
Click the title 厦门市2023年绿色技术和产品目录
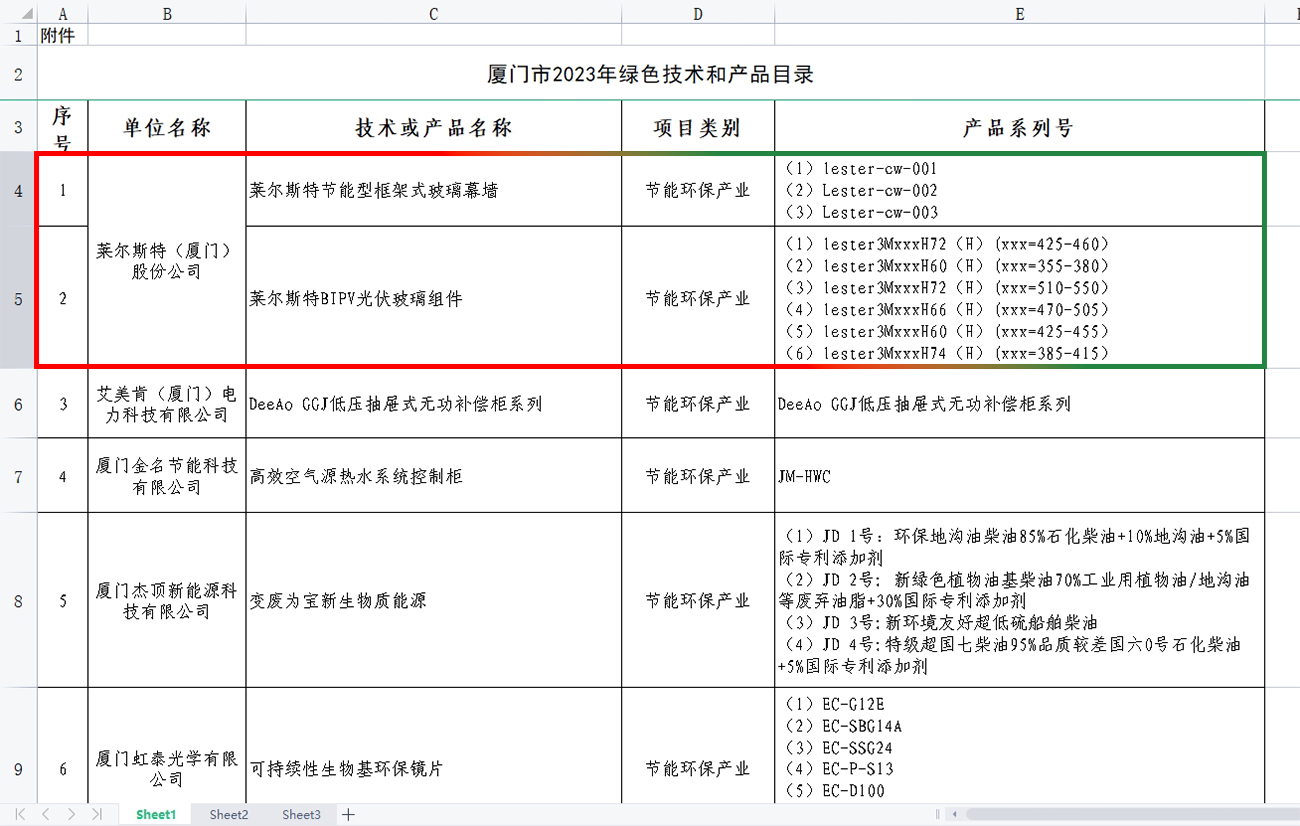coord(651,74)
